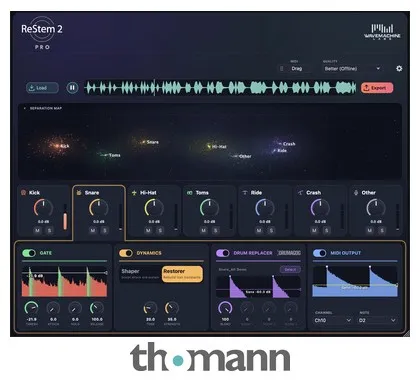
Task: Click the red Export button
Action: 377,88
